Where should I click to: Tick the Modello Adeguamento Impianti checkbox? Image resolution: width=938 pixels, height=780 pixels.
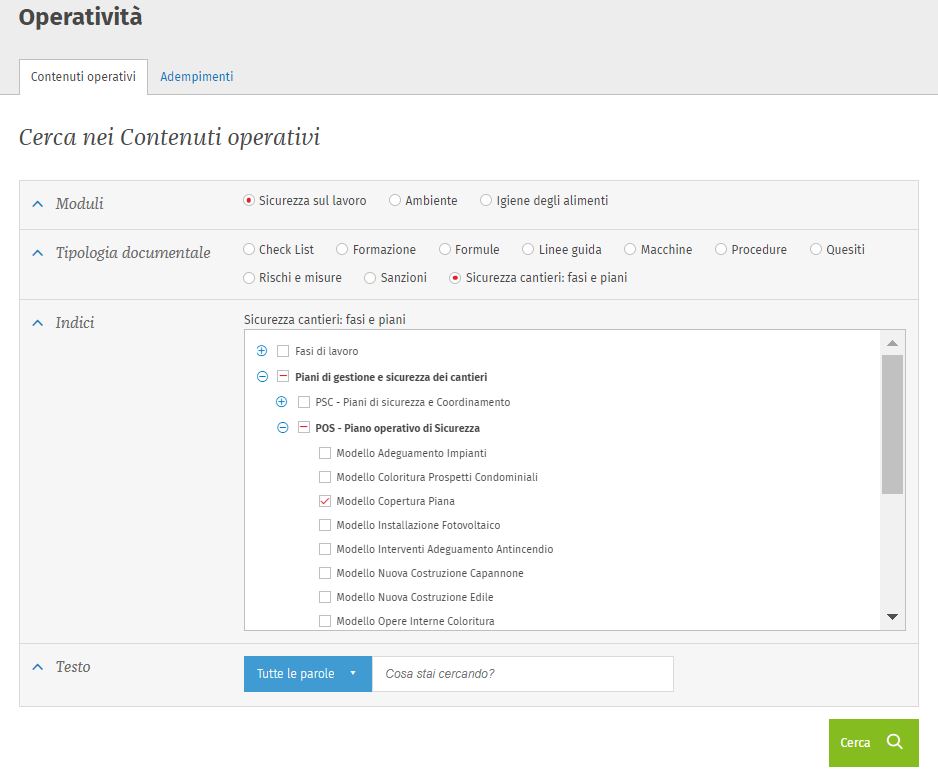pyautogui.click(x=325, y=453)
